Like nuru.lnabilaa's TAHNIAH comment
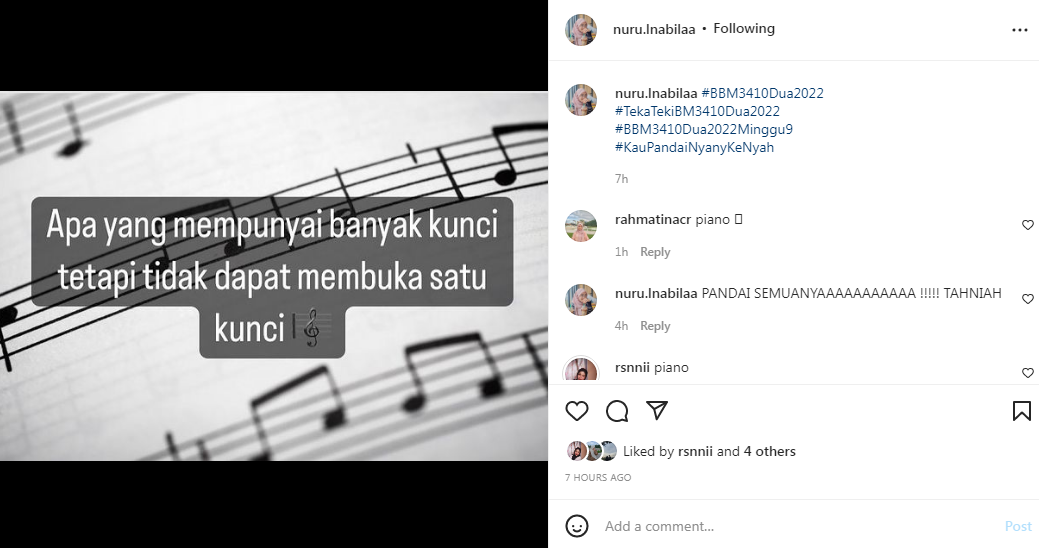The image size is (1039, 548). click(x=1028, y=299)
